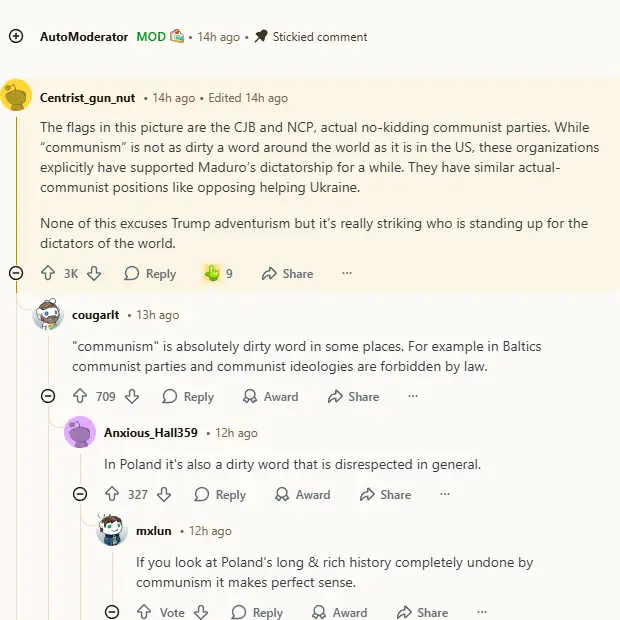Open the AutoModerator user profile

click(84, 36)
